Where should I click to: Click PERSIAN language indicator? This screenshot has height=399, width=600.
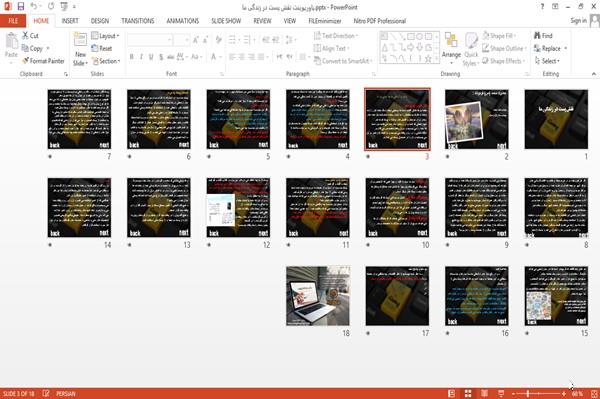(x=65, y=393)
